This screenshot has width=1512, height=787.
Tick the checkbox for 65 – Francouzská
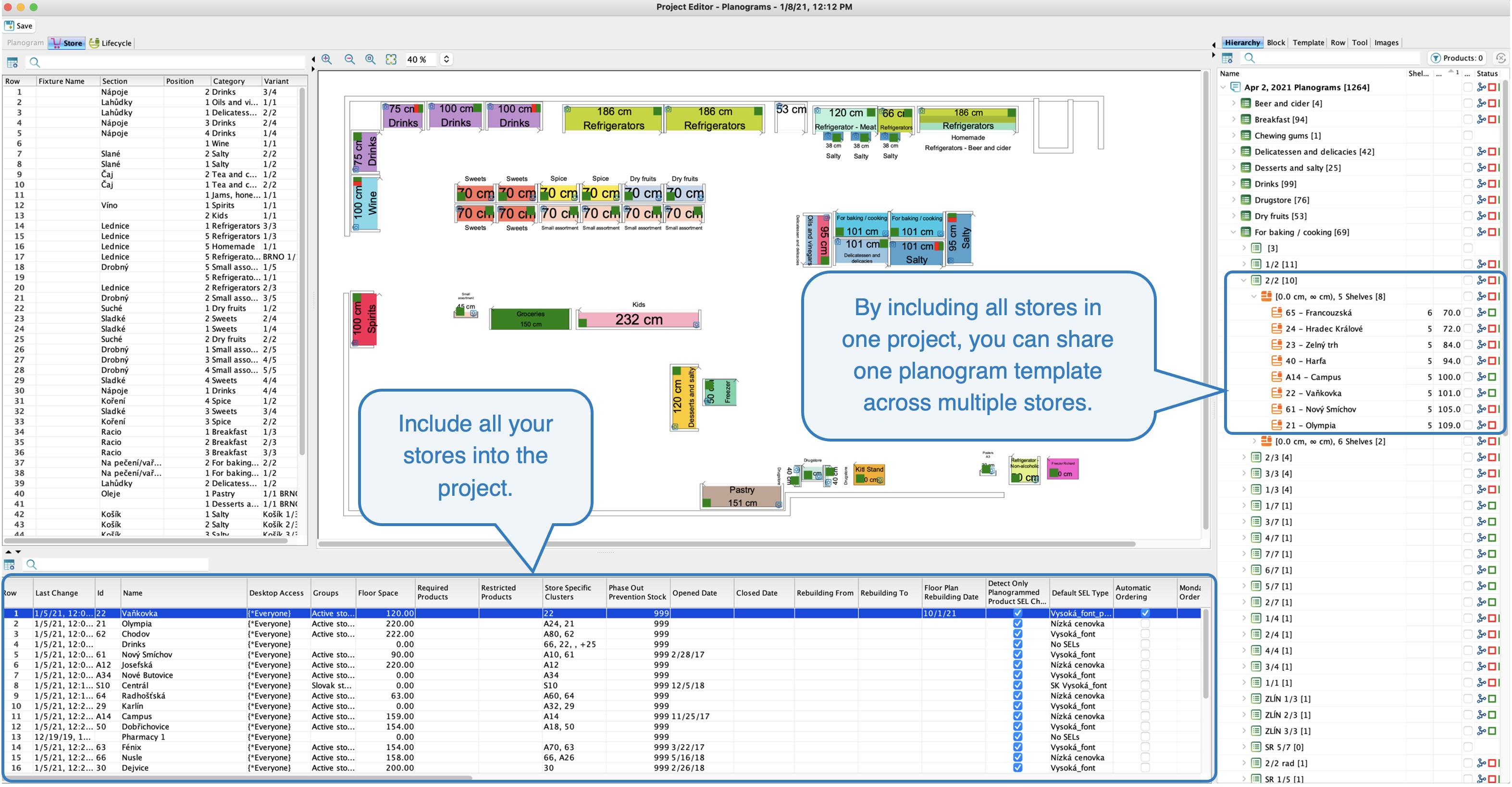[1467, 313]
